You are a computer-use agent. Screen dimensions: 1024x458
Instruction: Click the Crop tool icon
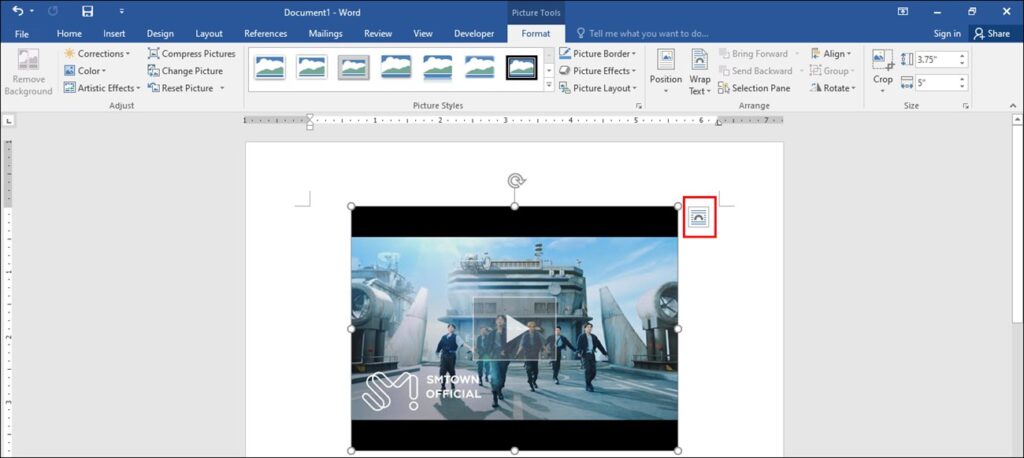tap(882, 59)
